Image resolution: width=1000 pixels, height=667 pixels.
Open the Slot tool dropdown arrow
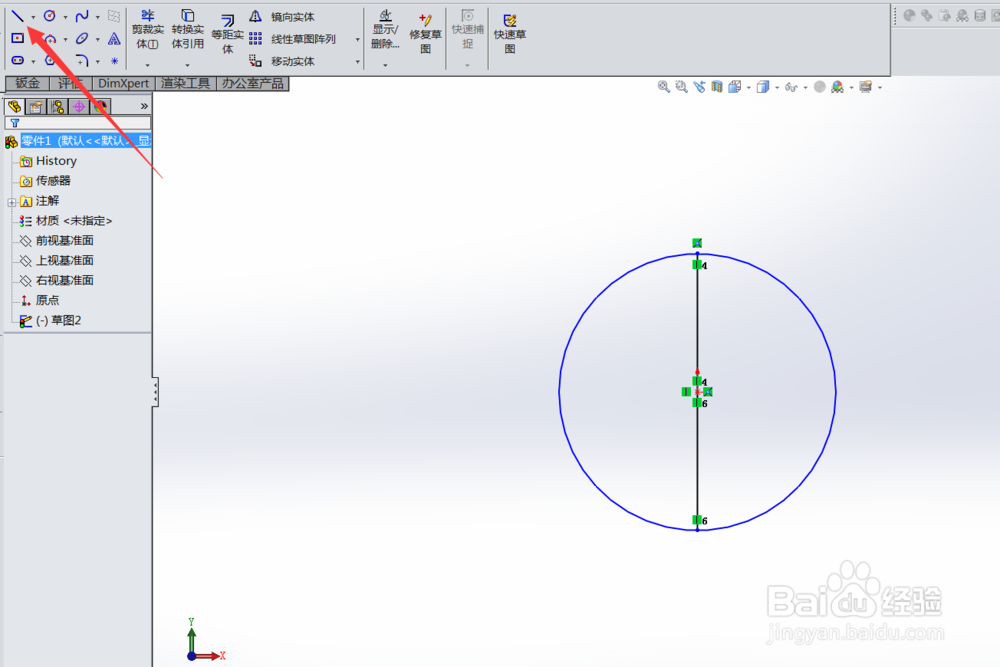(33, 62)
